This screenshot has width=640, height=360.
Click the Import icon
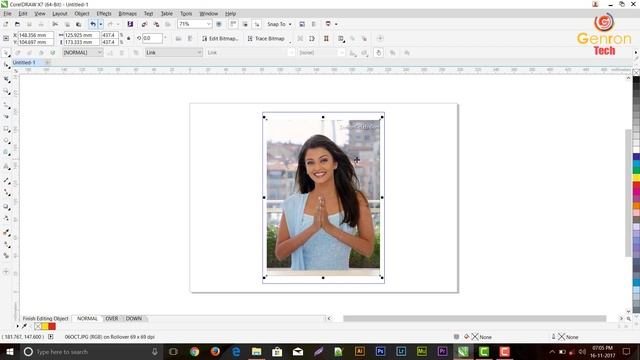pyautogui.click(x=144, y=24)
